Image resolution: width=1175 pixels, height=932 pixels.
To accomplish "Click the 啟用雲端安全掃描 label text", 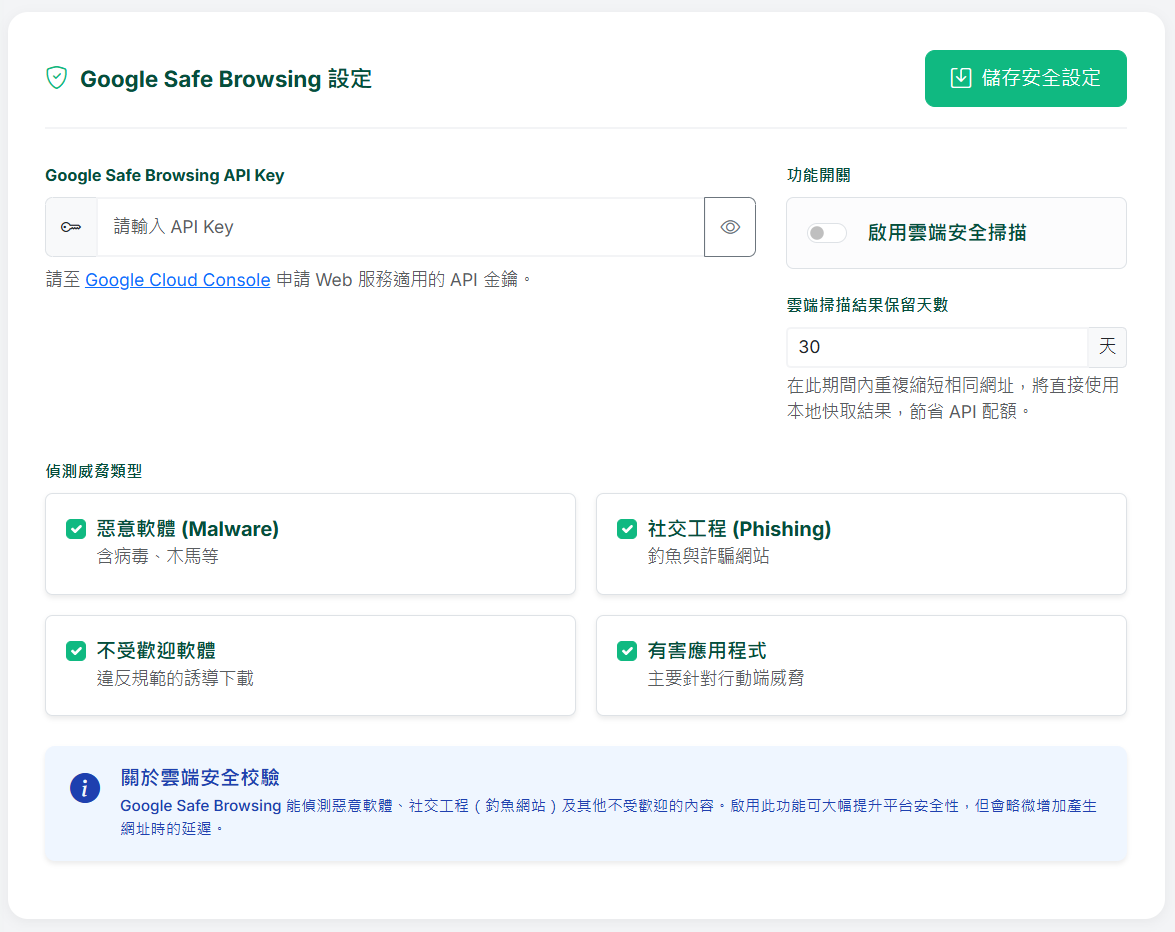I will coord(947,233).
